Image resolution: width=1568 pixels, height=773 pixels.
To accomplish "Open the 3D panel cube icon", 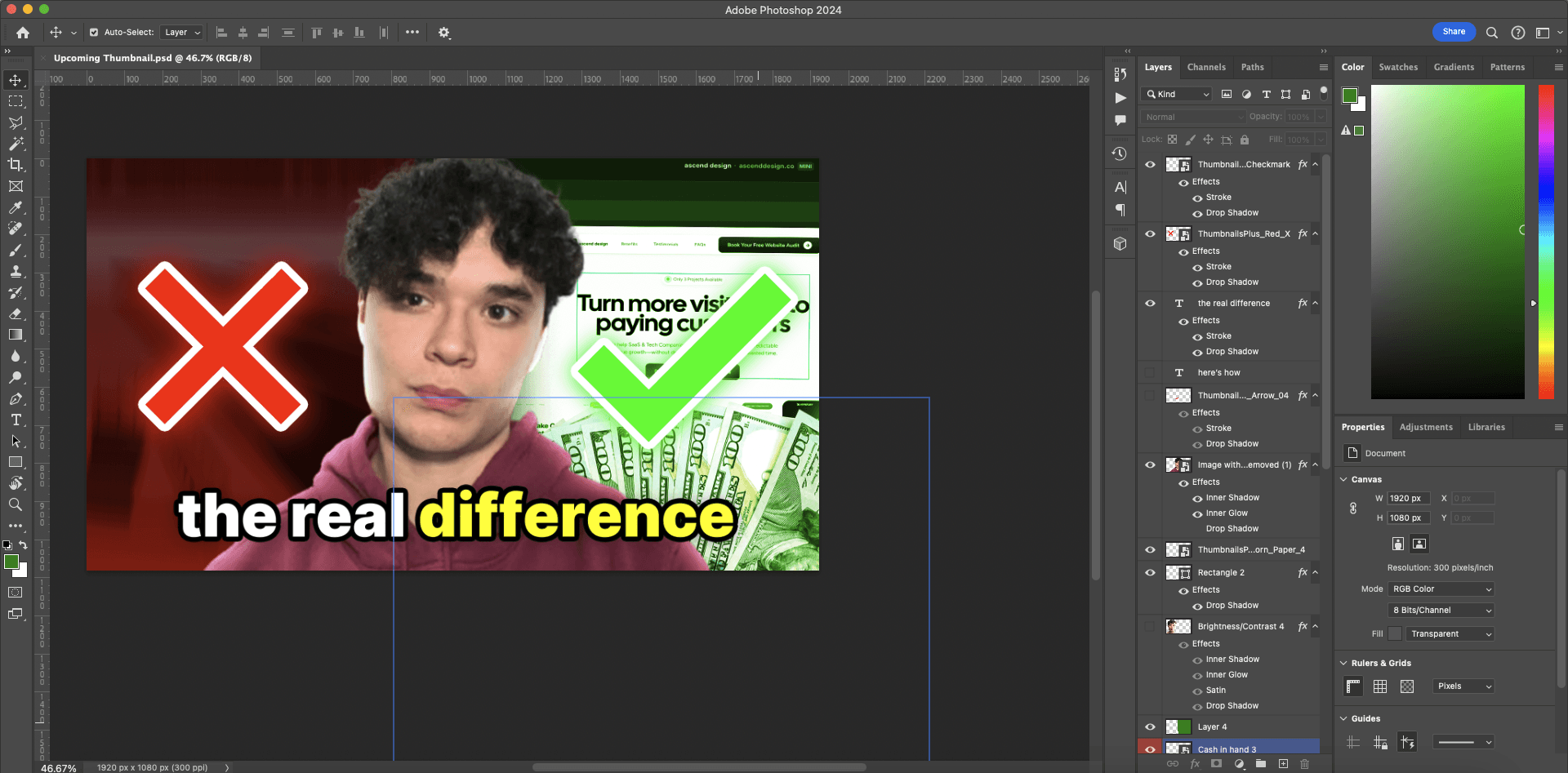I will click(x=1120, y=243).
